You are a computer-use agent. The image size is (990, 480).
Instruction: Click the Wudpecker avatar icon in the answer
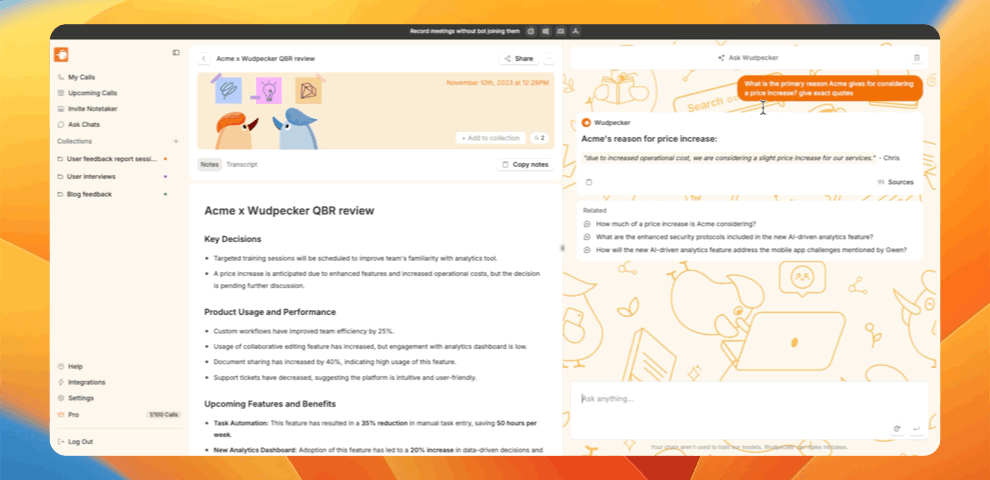[x=586, y=123]
